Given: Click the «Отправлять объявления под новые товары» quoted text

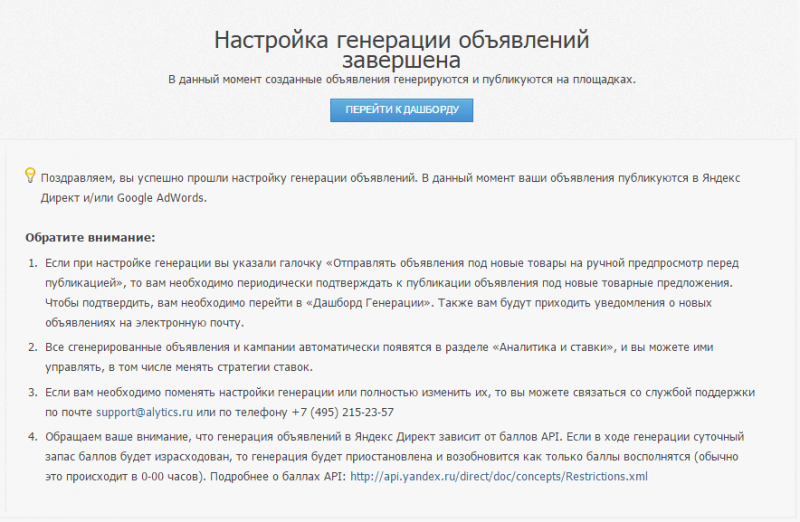Looking at the screenshot, I should 455,261.
